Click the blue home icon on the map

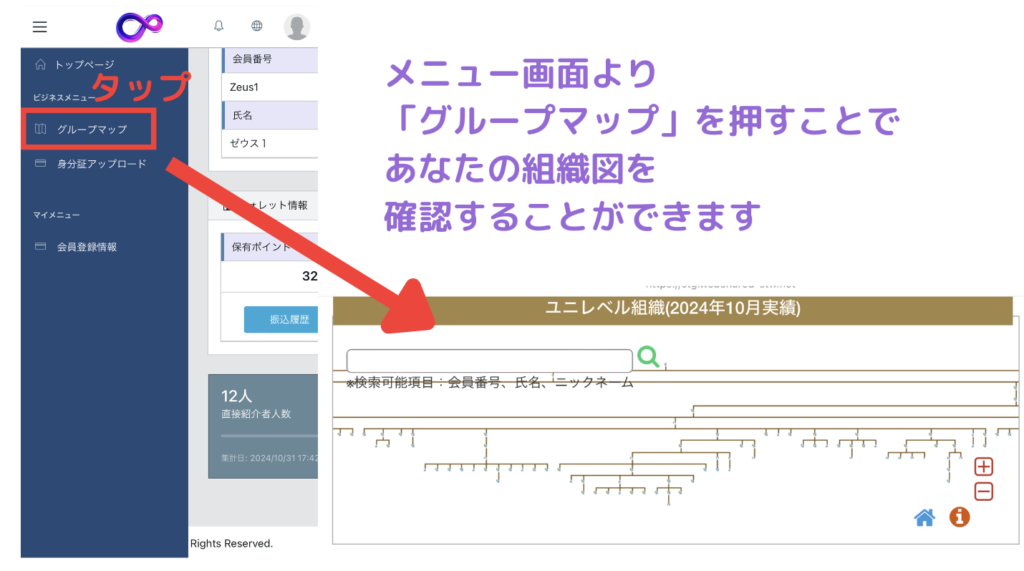[924, 517]
